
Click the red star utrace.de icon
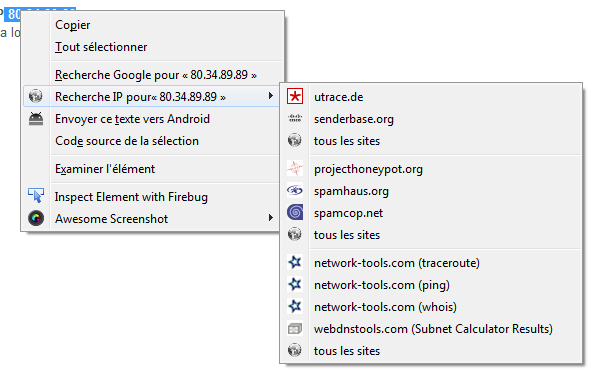(295, 96)
